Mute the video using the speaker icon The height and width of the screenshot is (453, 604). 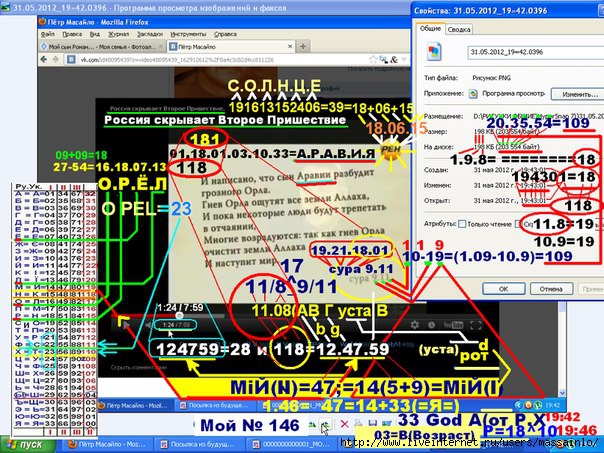pos(149,325)
